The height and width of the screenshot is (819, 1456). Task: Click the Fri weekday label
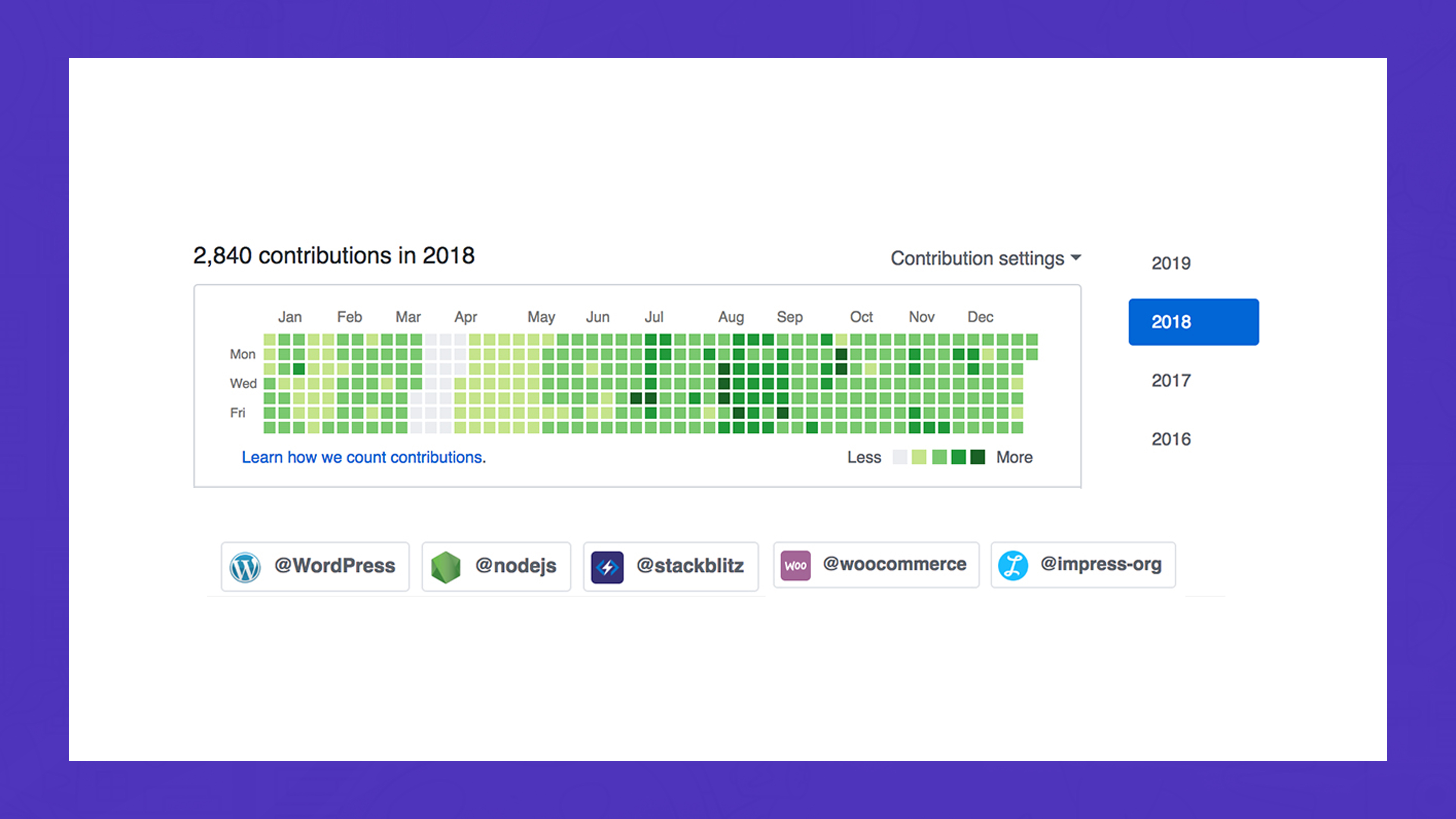click(237, 413)
